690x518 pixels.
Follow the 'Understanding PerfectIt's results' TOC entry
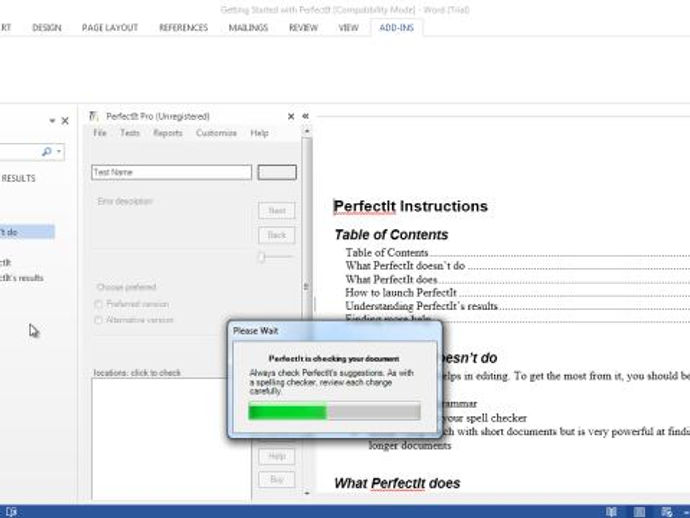pos(422,306)
